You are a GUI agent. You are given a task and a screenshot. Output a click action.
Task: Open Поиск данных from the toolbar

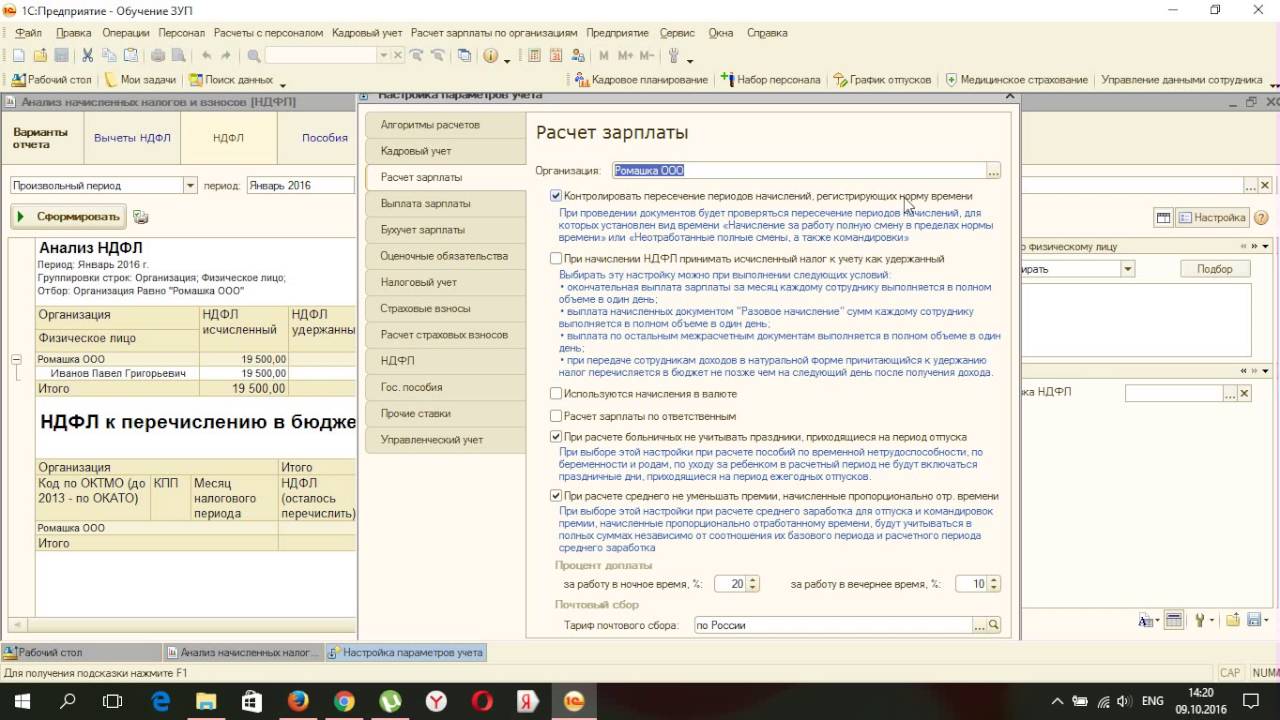tap(231, 80)
